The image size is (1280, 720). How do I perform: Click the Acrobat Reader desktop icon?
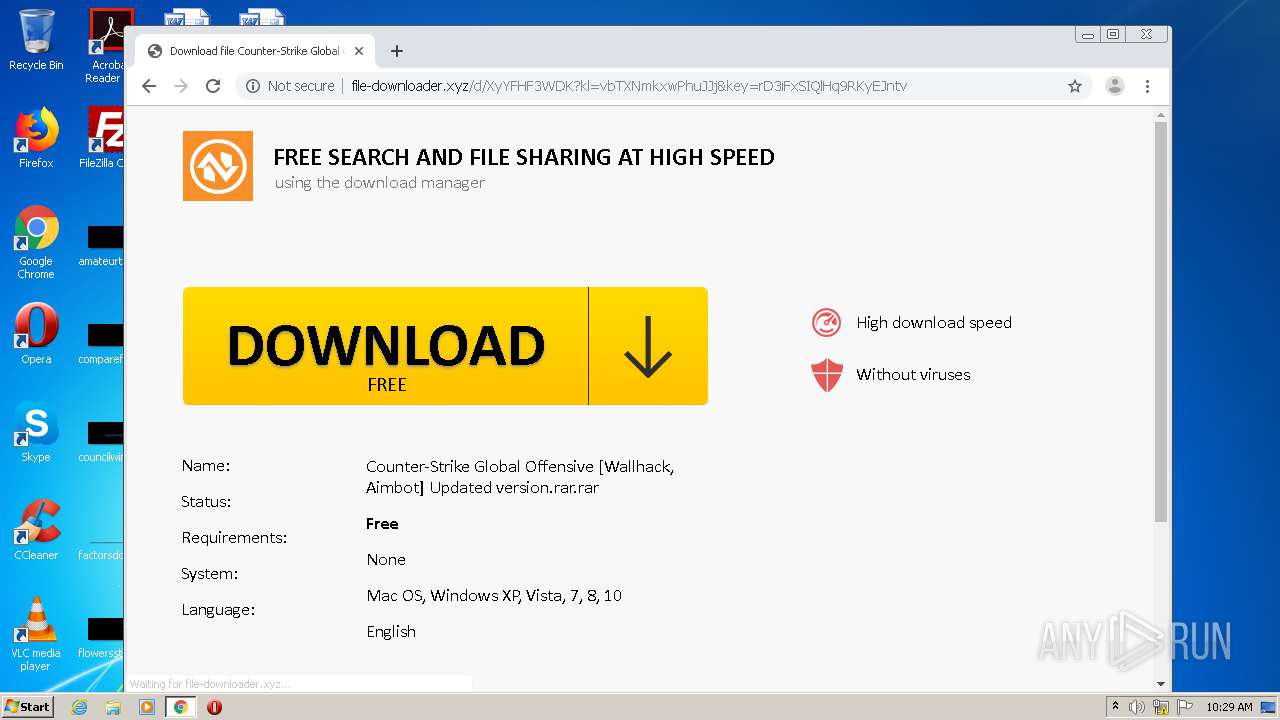(x=106, y=46)
